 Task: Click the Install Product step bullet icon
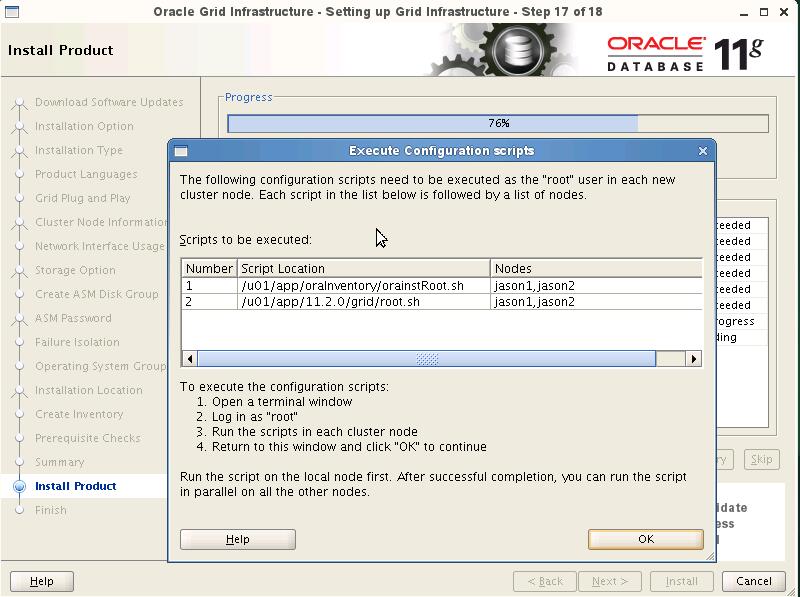point(19,486)
